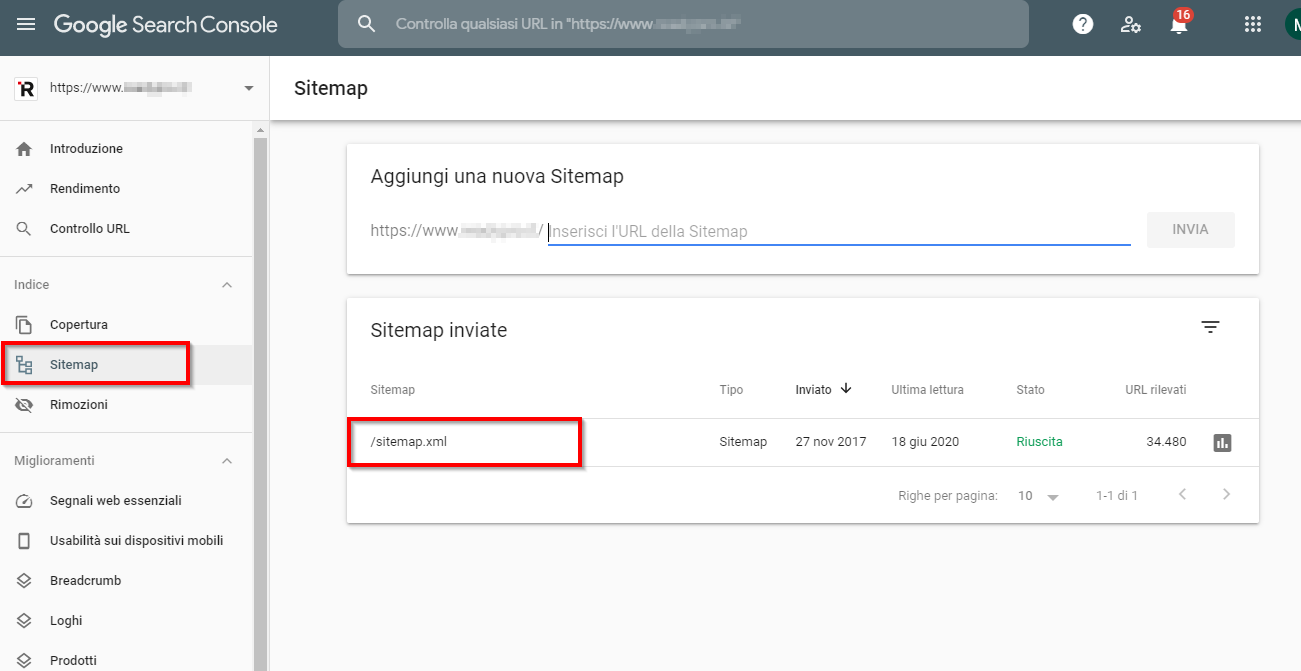Click the Riuscita status text
1301x671 pixels.
(1039, 442)
